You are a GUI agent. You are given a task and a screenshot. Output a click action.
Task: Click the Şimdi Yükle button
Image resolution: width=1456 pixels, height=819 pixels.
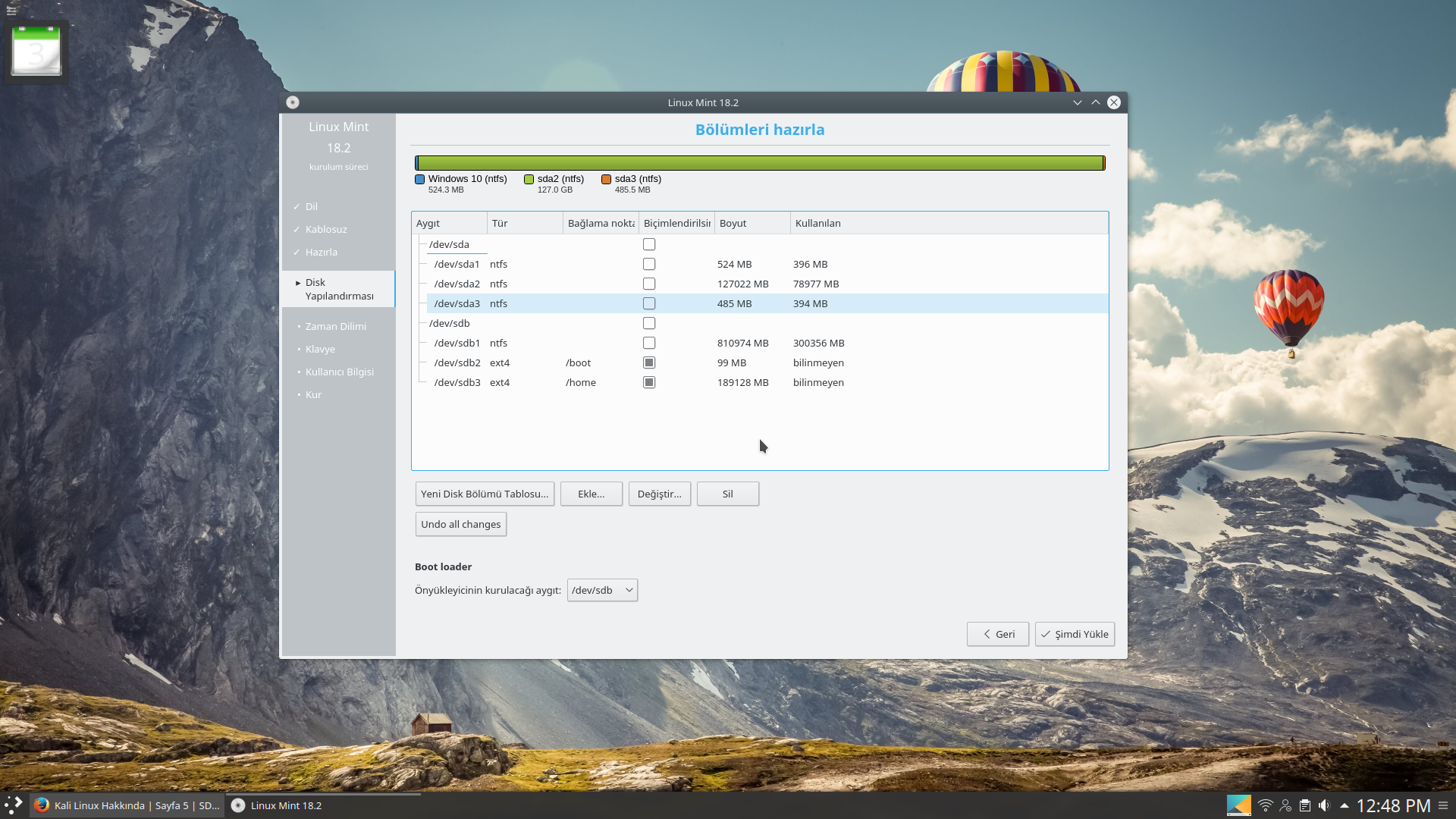pyautogui.click(x=1074, y=634)
